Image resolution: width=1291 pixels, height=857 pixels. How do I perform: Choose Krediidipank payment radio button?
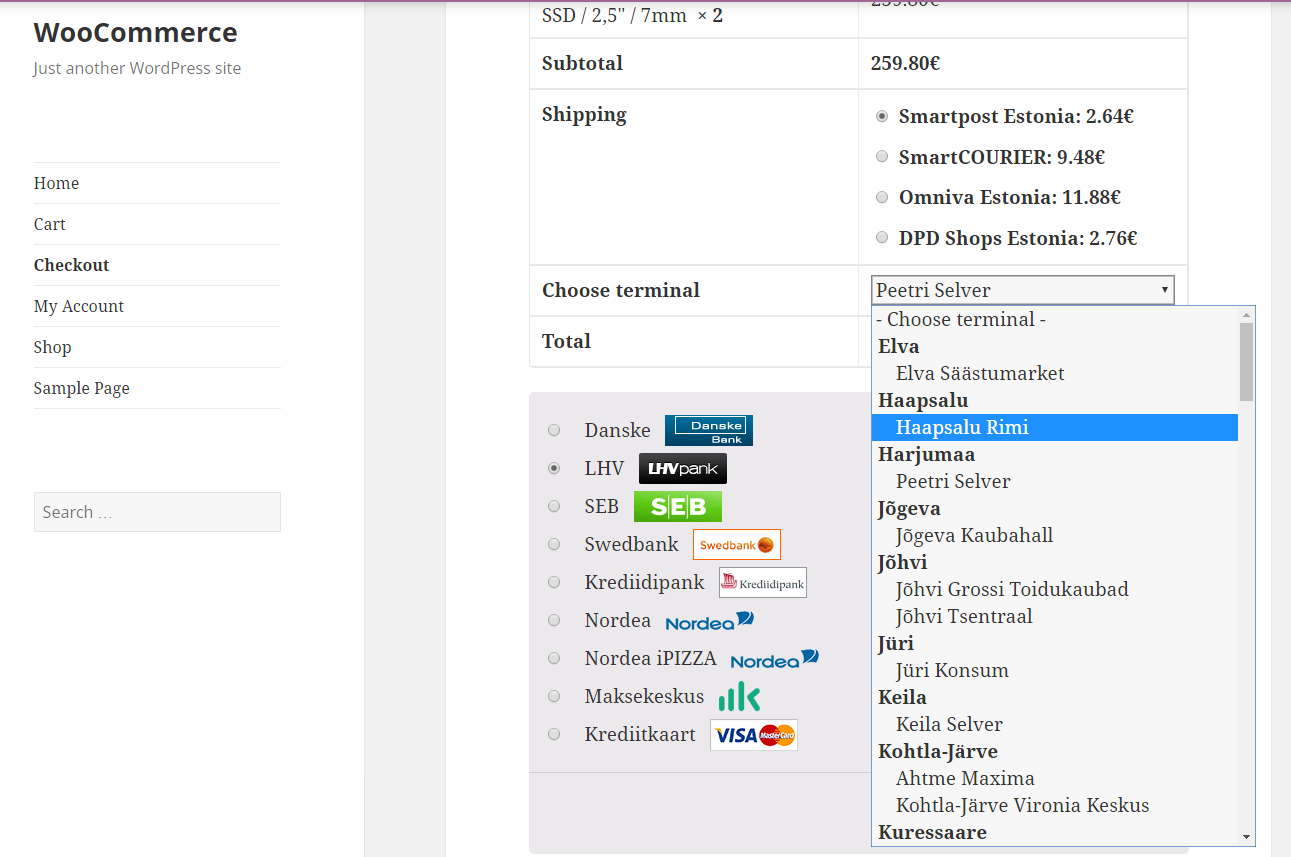tap(554, 582)
